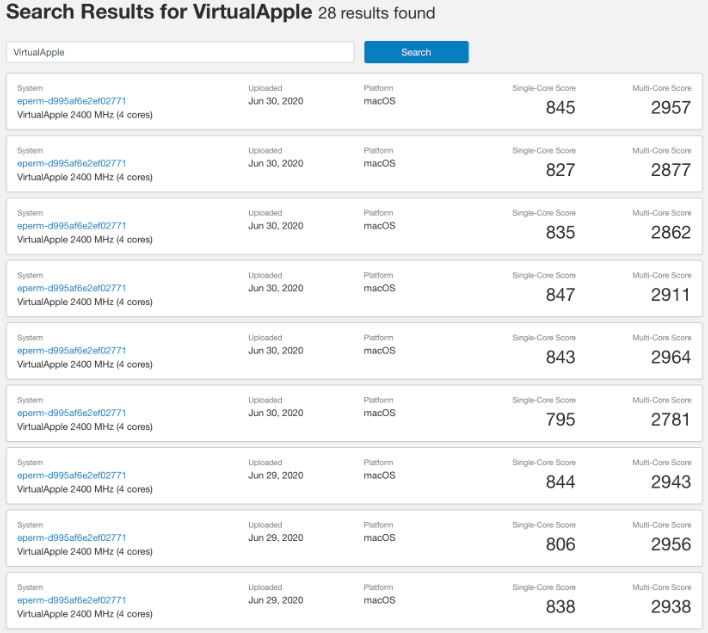Click the single-core score 827
Screen dimensions: 708x633
click(560, 170)
